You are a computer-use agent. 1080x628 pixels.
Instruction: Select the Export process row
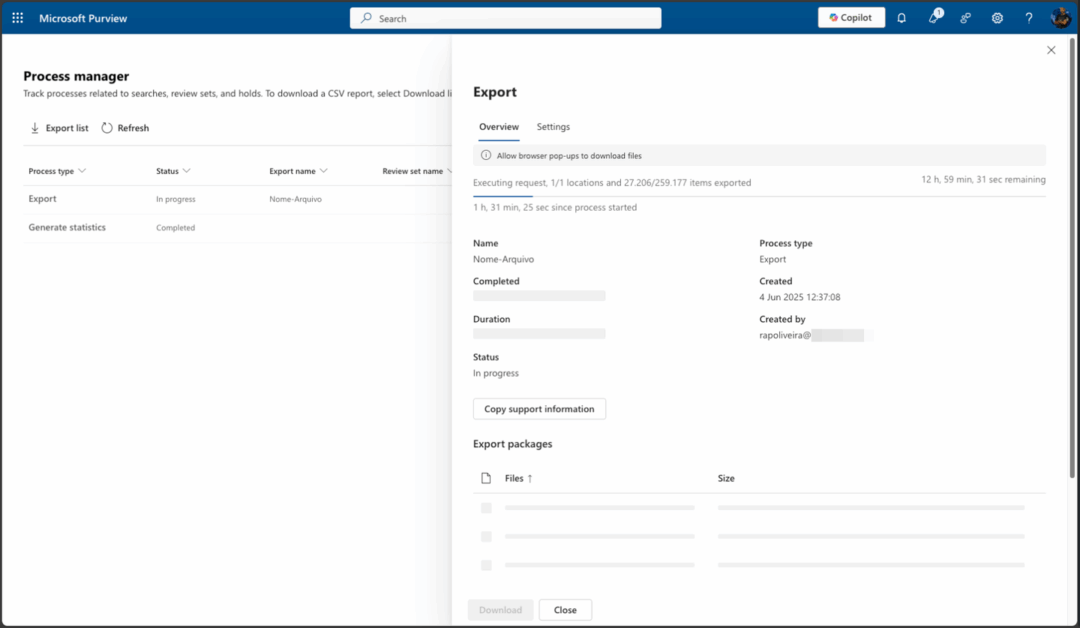tap(238, 199)
